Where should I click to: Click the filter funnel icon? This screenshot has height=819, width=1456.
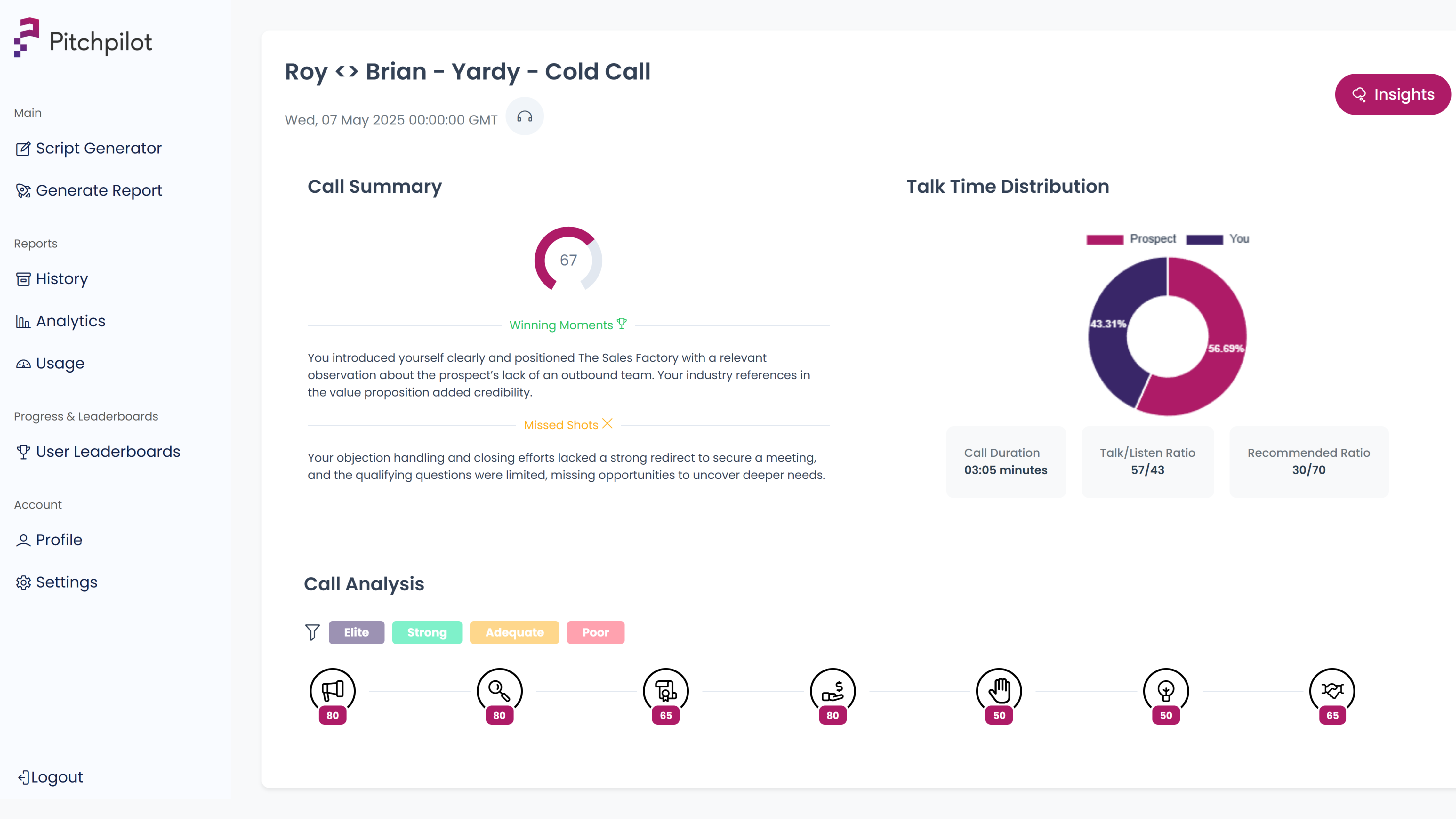click(312, 632)
